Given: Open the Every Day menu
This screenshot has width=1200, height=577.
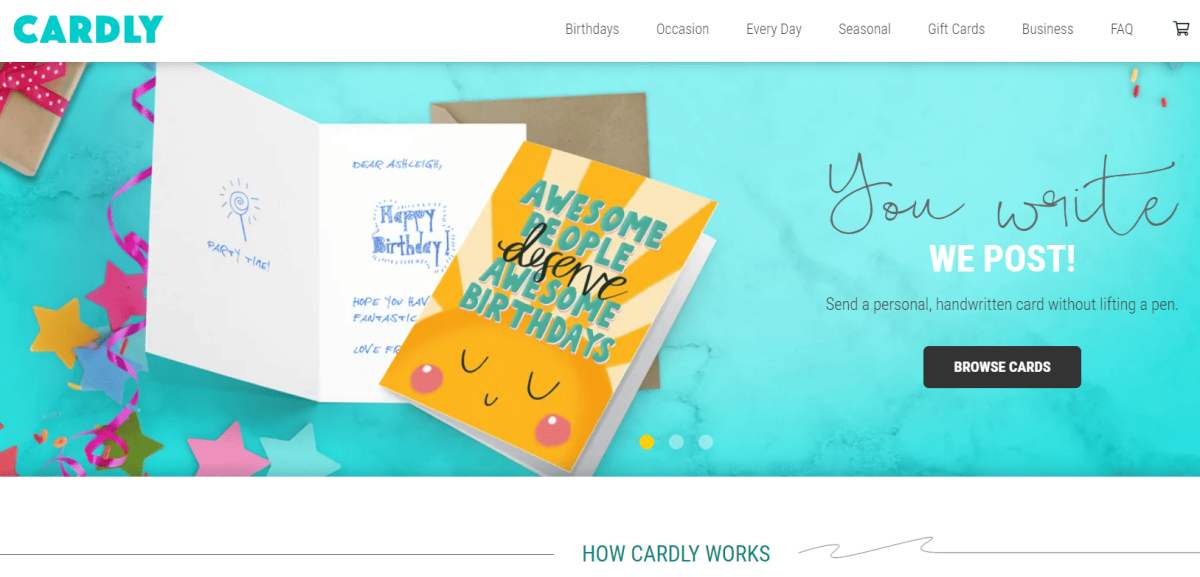Looking at the screenshot, I should click(774, 29).
